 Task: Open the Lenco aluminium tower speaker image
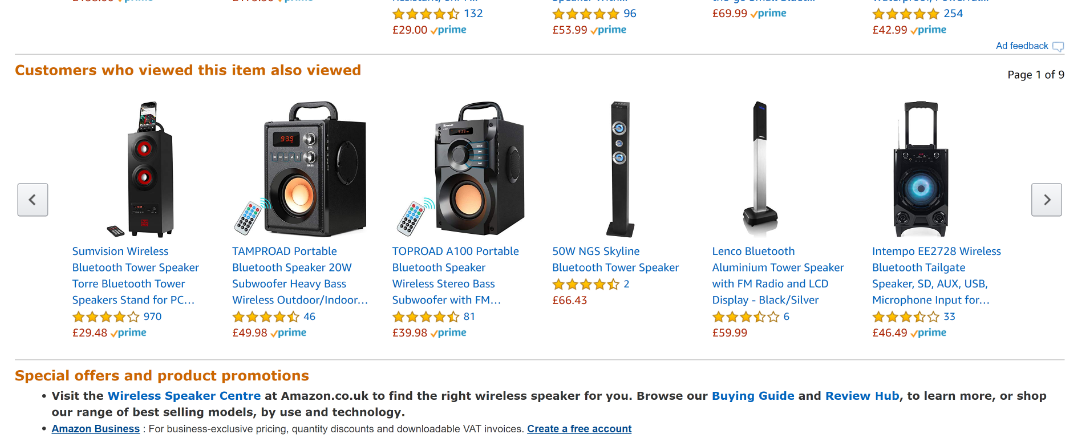761,169
